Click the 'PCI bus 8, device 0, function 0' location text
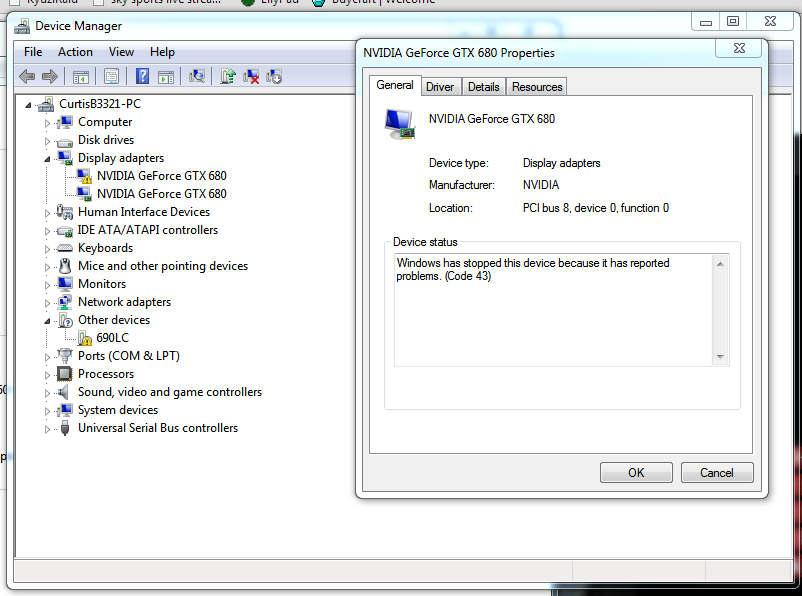 (595, 208)
